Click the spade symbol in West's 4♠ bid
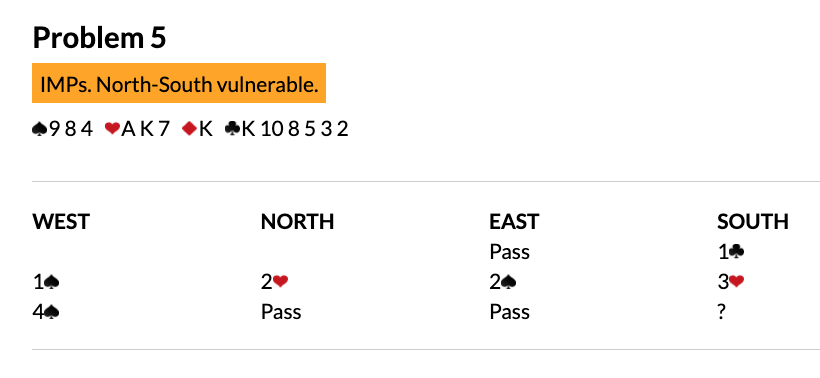The width and height of the screenshot is (820, 378). (52, 313)
